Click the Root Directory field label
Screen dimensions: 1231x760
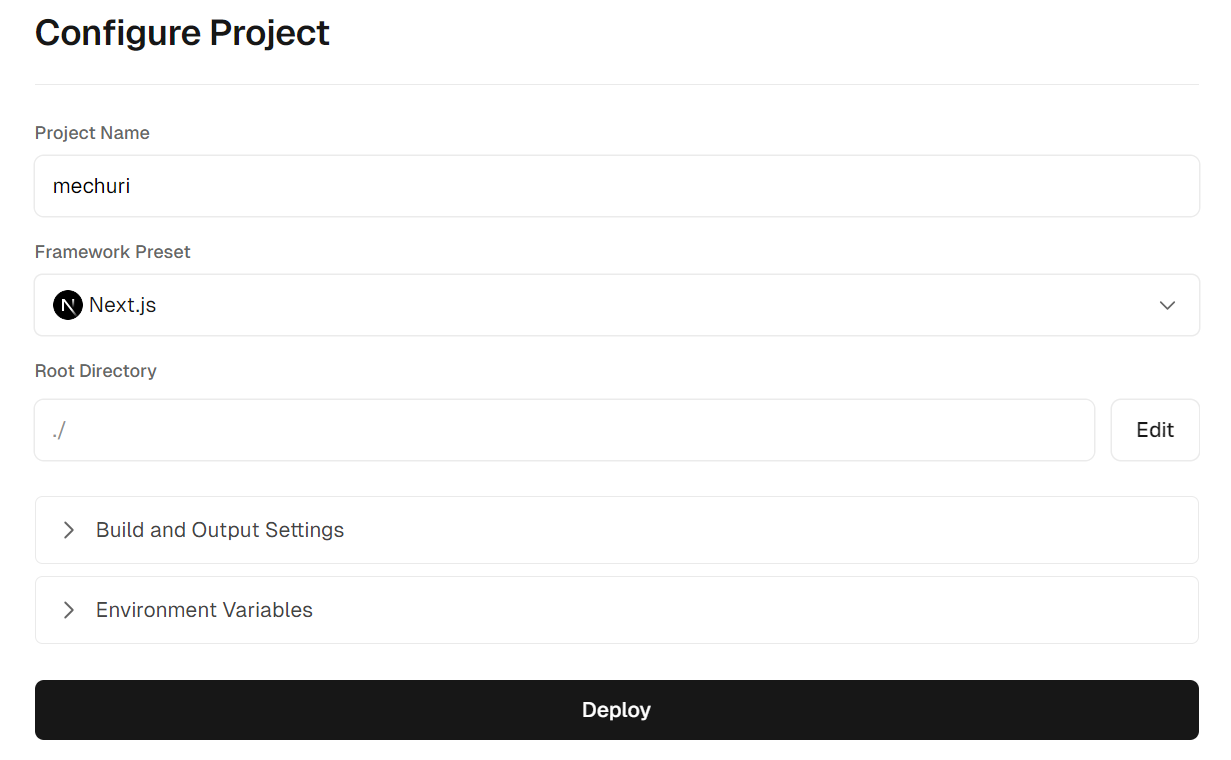pyautogui.click(x=95, y=371)
